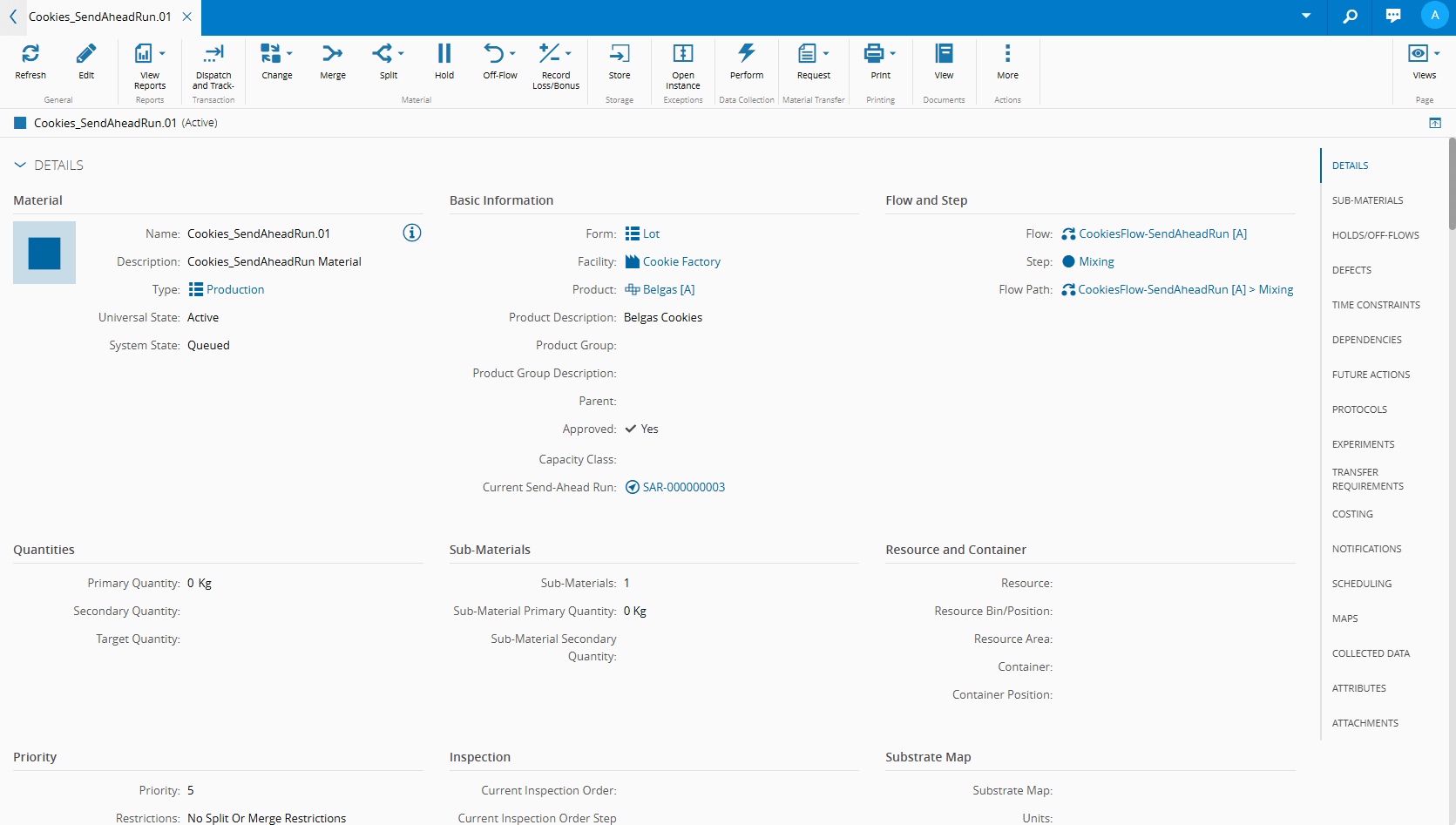1456x825 pixels.
Task: Open Instance exceptions icon
Action: pyautogui.click(x=683, y=54)
